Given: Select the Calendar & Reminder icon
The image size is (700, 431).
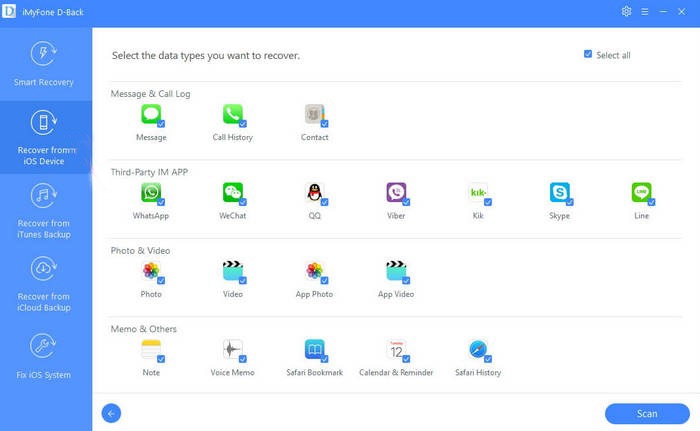Looking at the screenshot, I should pos(396,349).
